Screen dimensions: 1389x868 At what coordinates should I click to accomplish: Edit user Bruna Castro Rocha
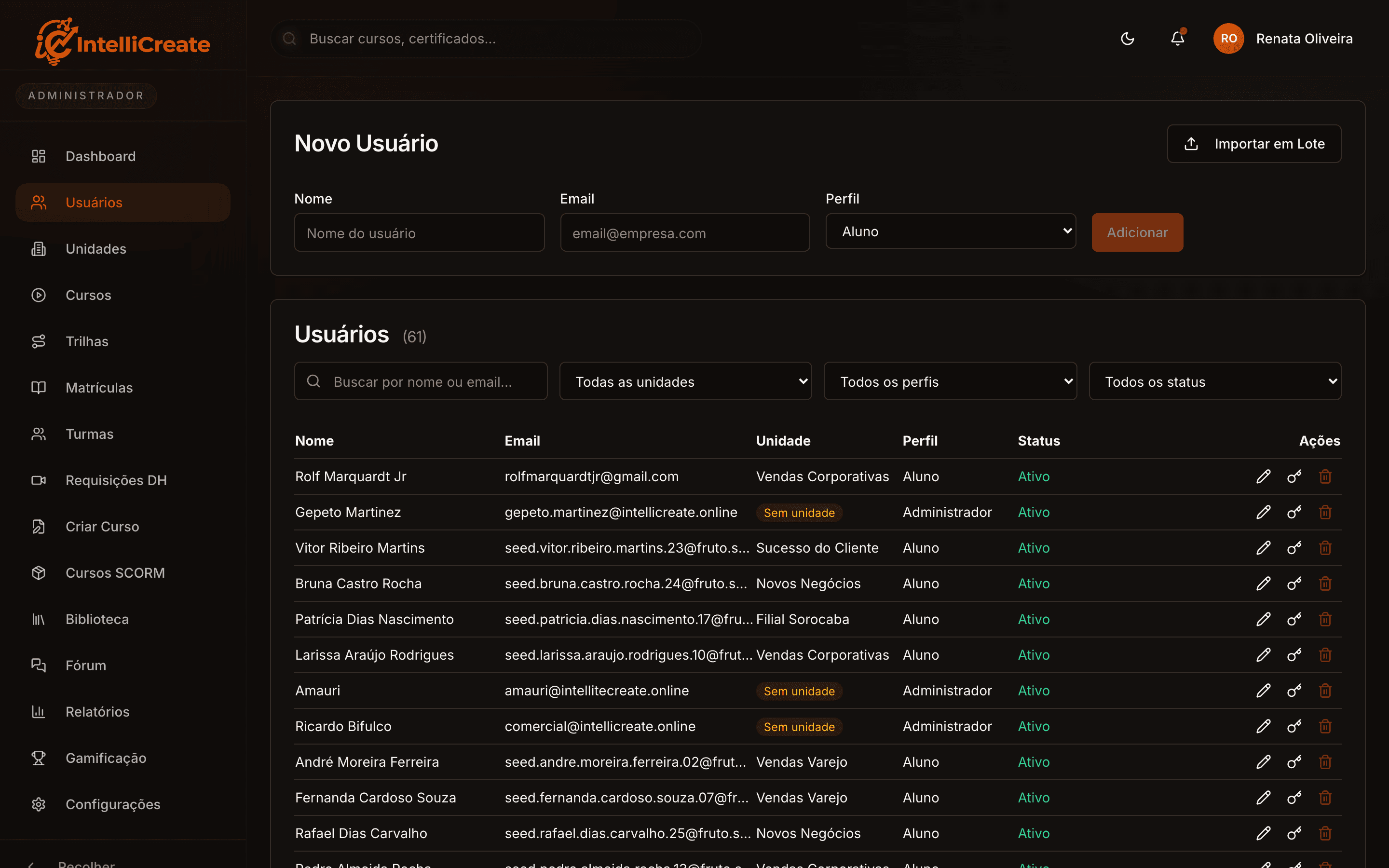pos(1263,583)
